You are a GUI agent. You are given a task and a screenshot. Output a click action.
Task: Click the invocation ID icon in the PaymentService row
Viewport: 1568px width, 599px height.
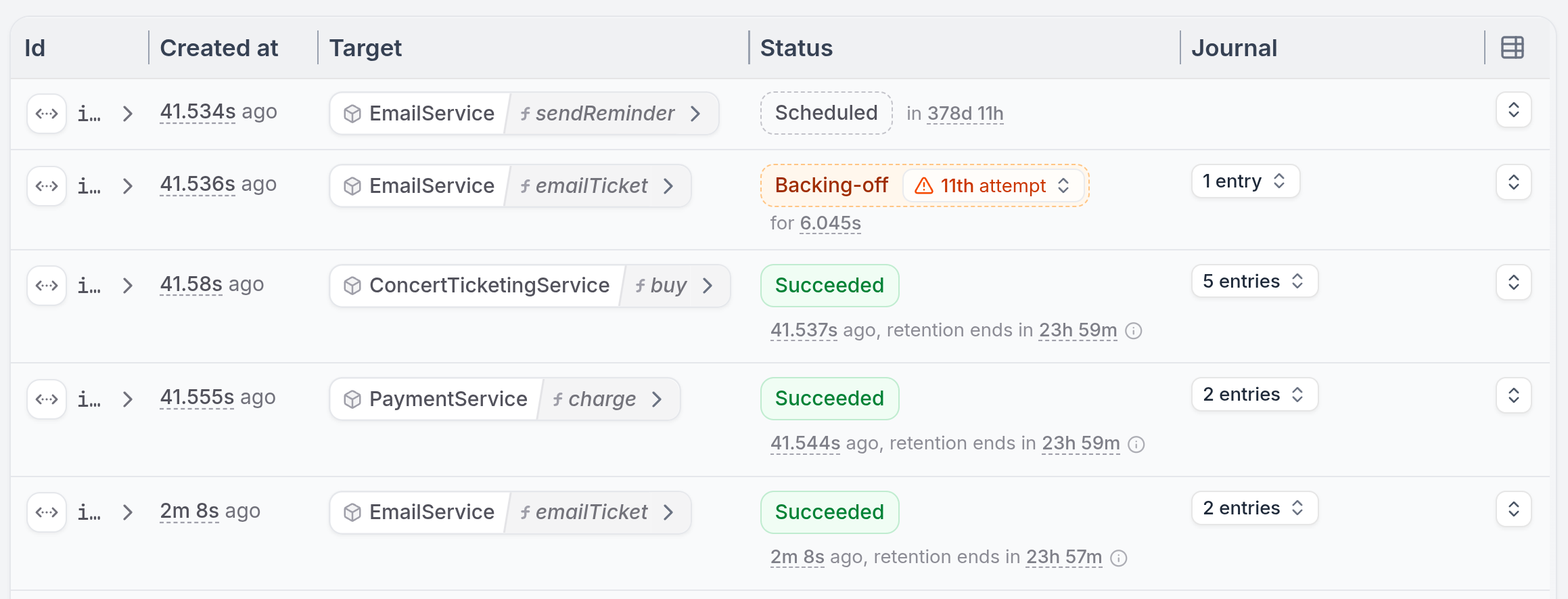47,399
